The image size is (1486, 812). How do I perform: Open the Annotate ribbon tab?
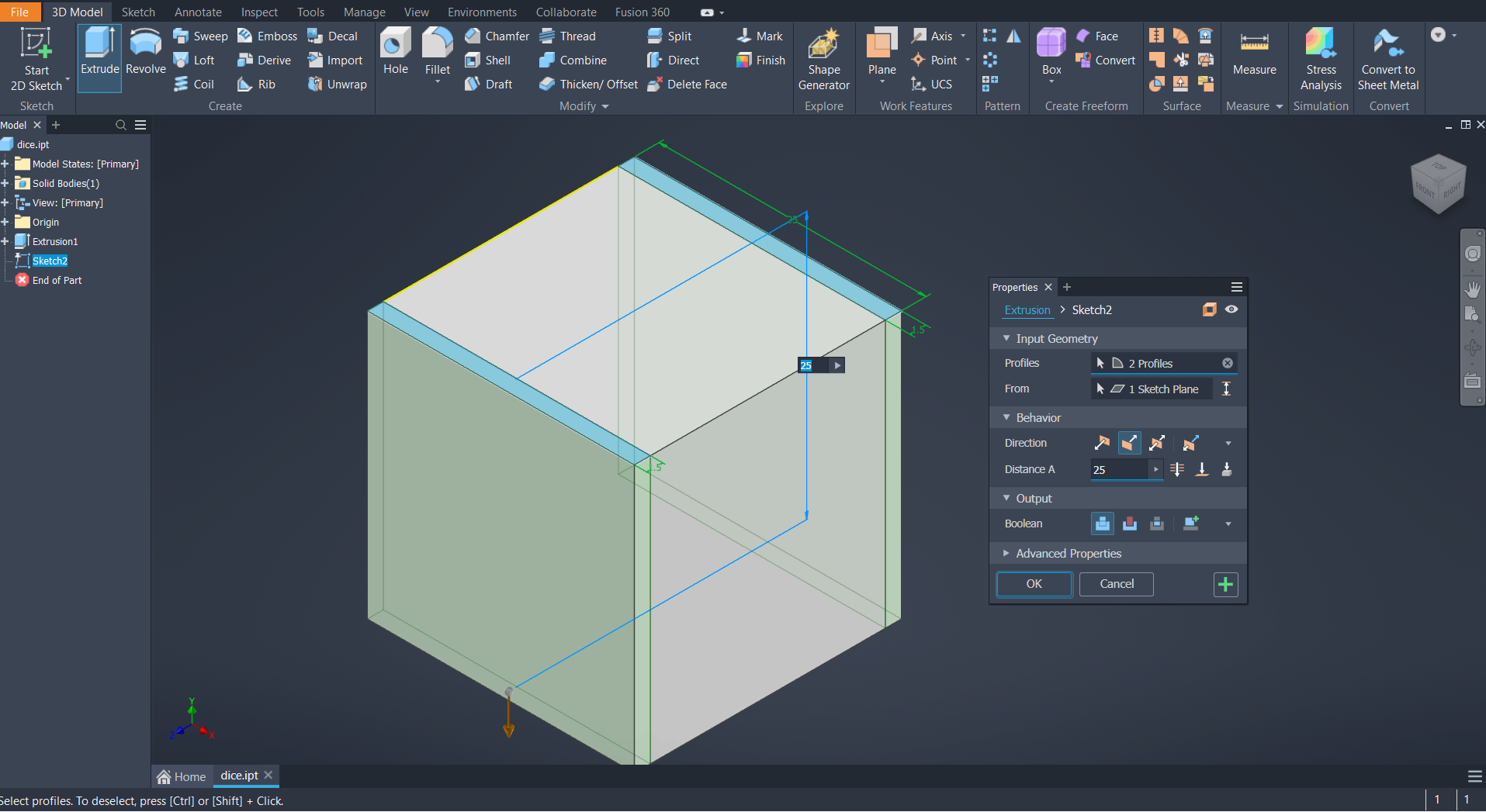tap(198, 12)
